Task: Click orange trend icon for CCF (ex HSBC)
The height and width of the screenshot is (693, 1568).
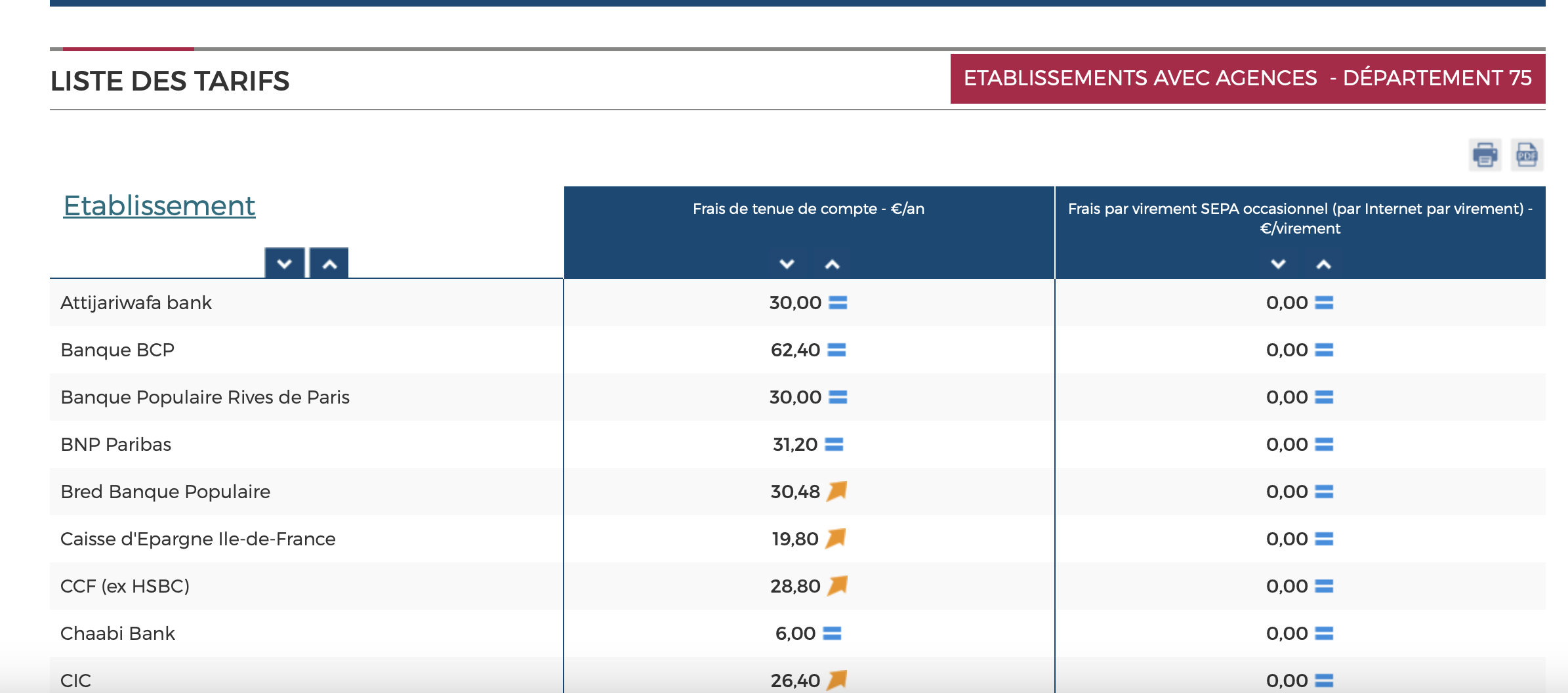Action: click(837, 586)
